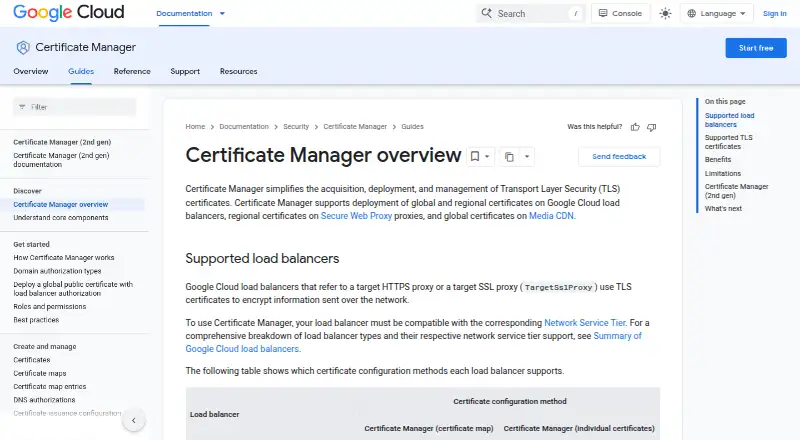Open the Media CDN link
This screenshot has width=800, height=440.
pyautogui.click(x=551, y=216)
